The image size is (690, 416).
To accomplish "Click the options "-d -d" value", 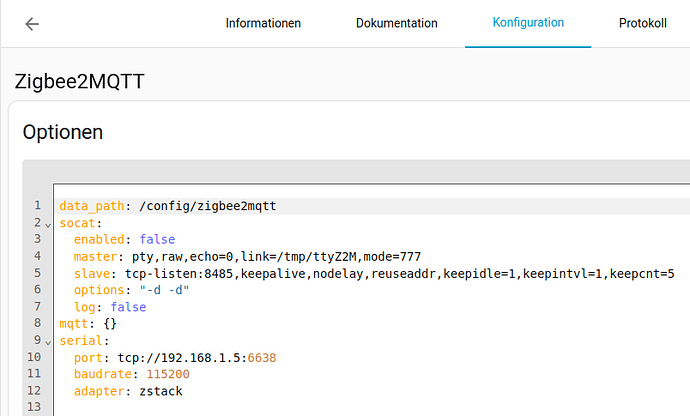I will 164,290.
